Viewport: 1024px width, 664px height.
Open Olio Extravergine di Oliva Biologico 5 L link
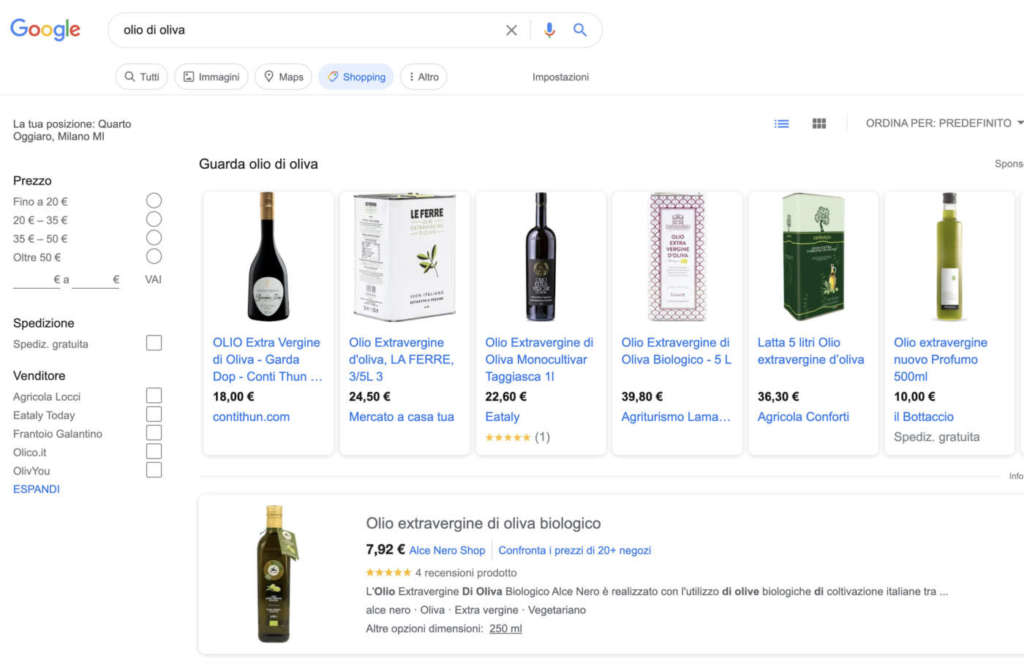(677, 351)
